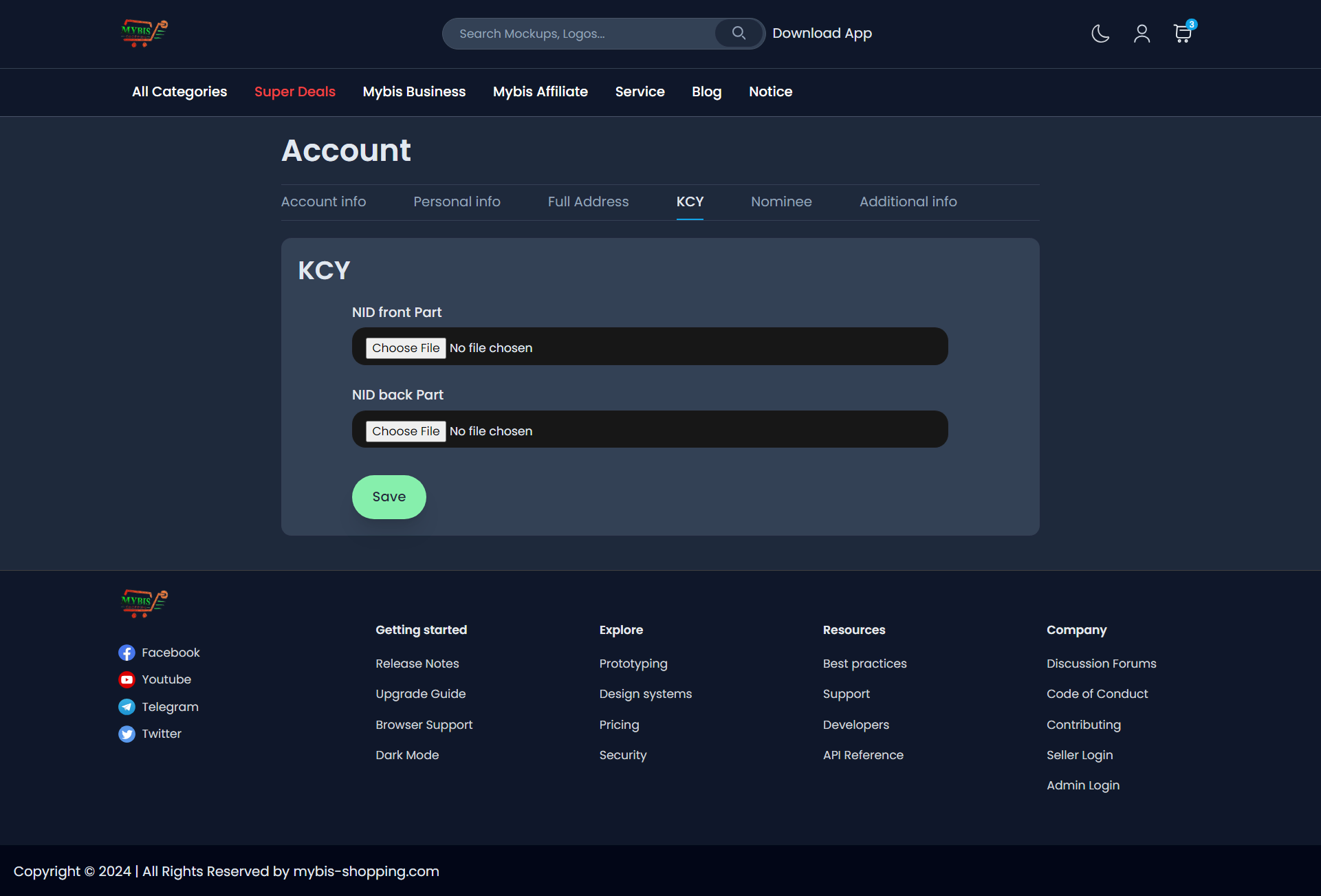This screenshot has width=1321, height=896.
Task: Click the footer Mybis logo
Action: [144, 603]
